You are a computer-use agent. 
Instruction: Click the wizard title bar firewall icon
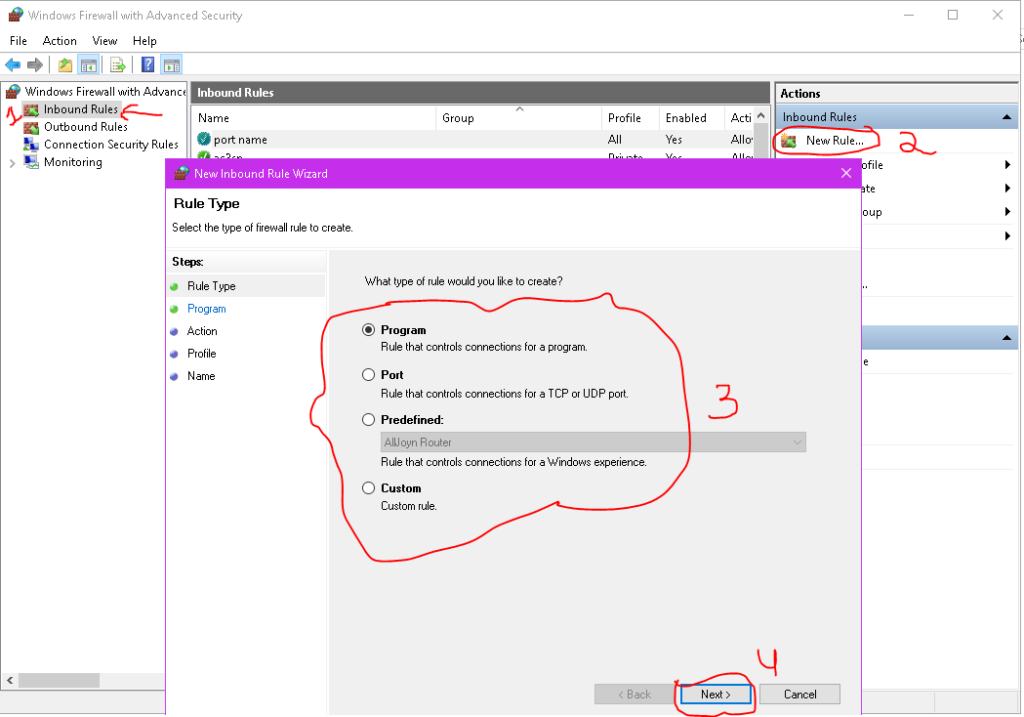182,174
